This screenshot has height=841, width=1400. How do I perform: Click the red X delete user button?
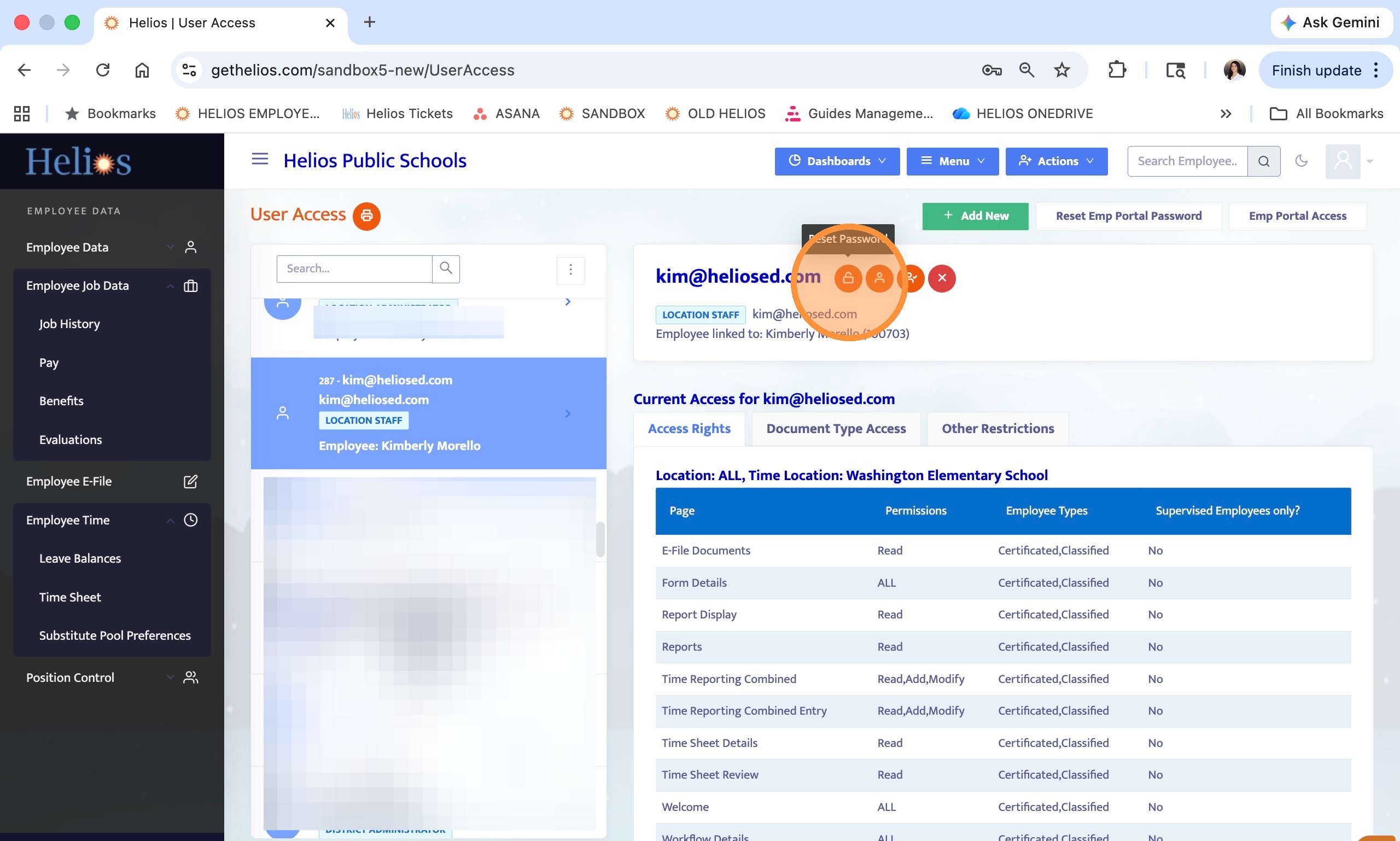[942, 278]
